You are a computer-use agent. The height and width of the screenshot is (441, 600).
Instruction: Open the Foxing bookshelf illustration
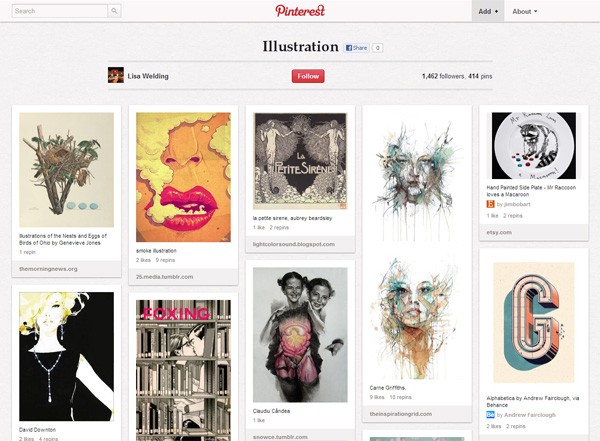[183, 370]
